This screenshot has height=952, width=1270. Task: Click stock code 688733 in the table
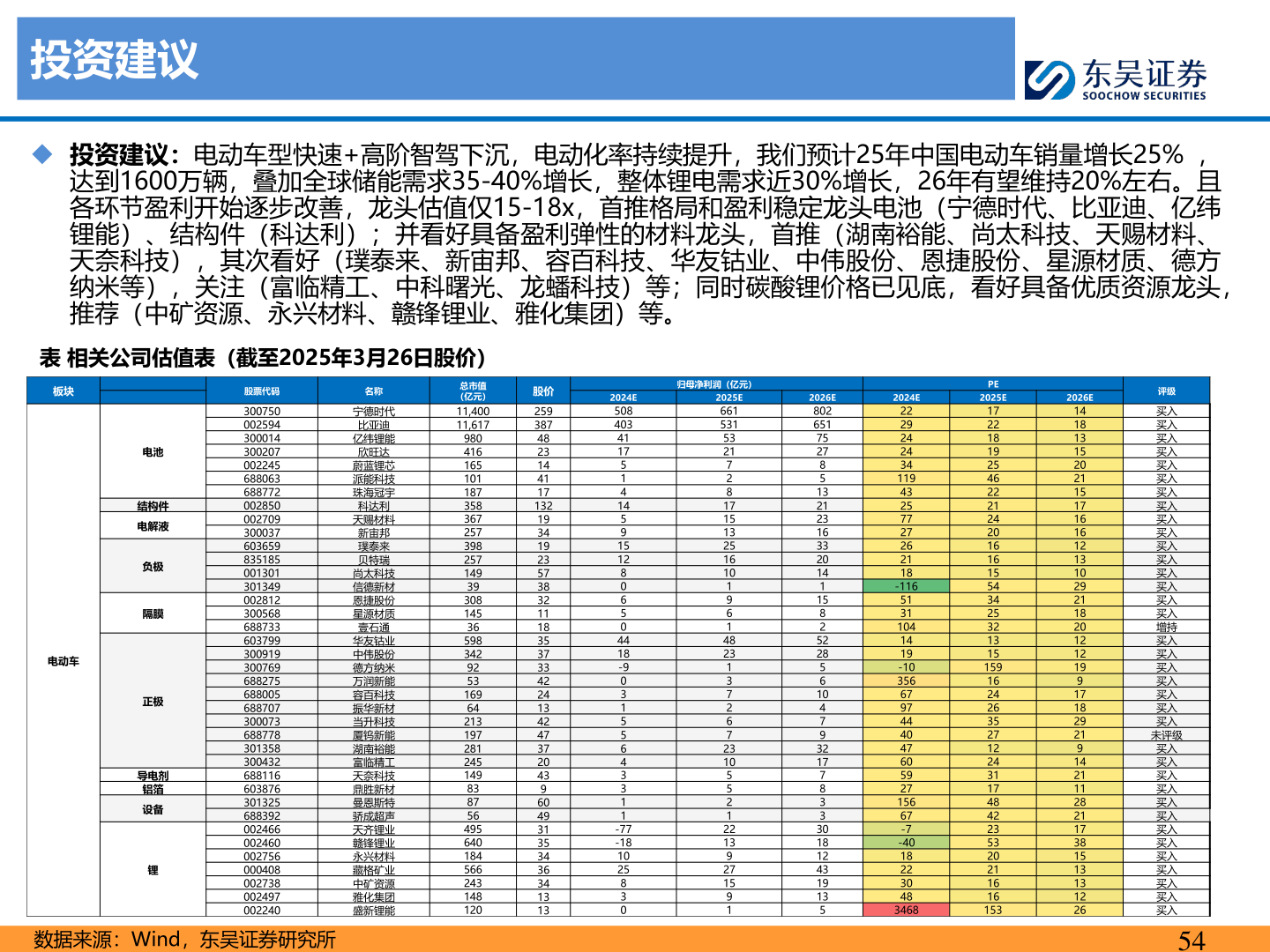pyautogui.click(x=262, y=628)
